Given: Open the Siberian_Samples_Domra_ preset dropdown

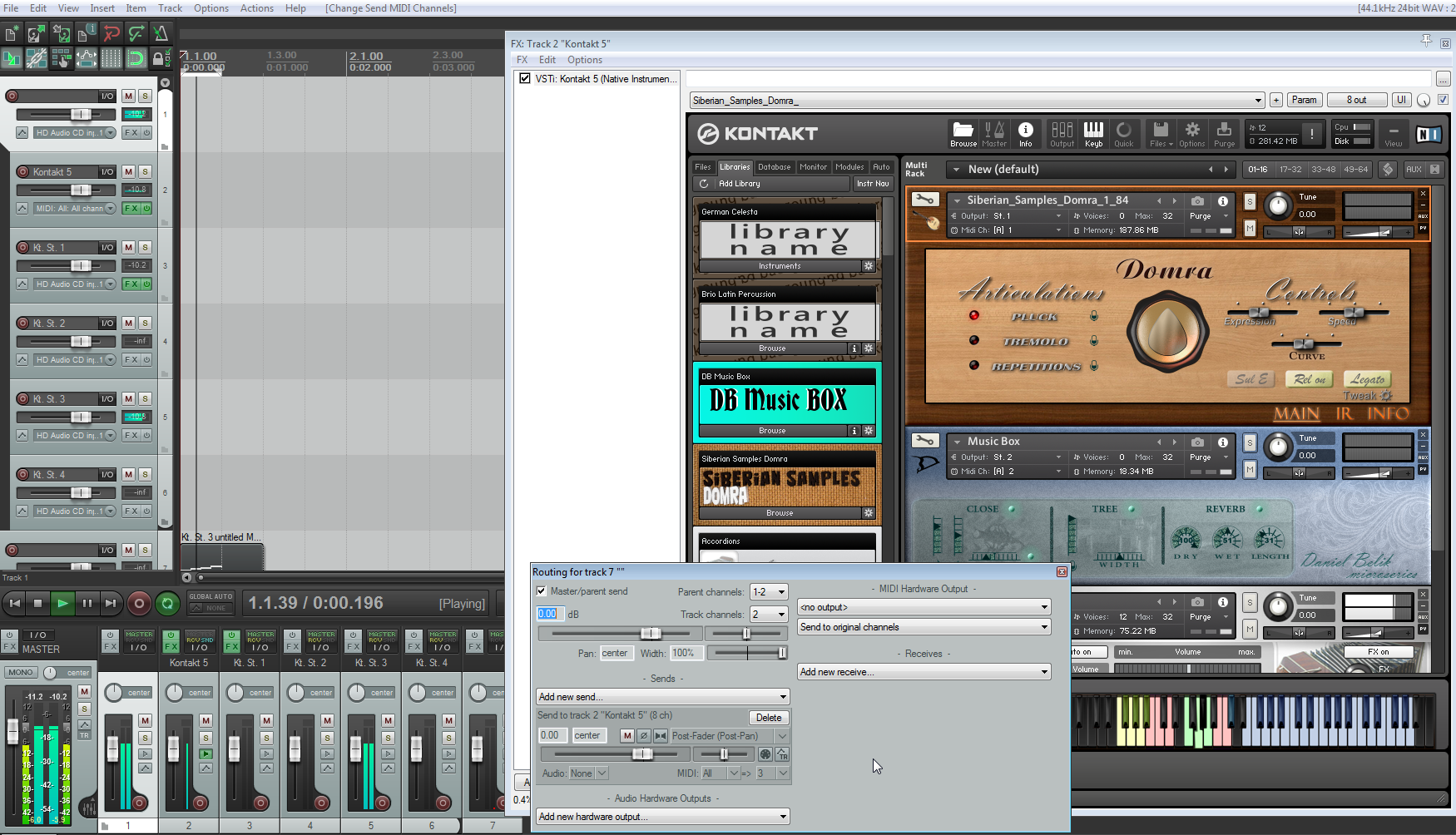Looking at the screenshot, I should (x=978, y=101).
